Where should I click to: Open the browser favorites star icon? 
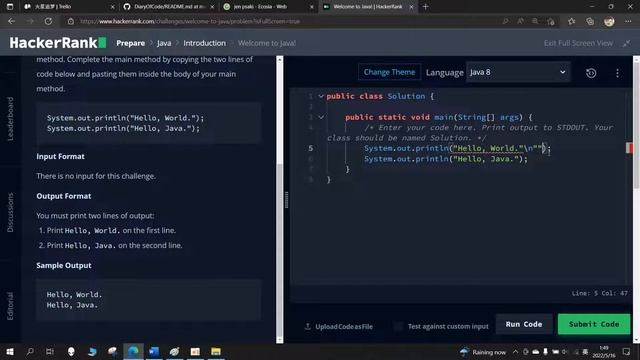click(x=571, y=21)
